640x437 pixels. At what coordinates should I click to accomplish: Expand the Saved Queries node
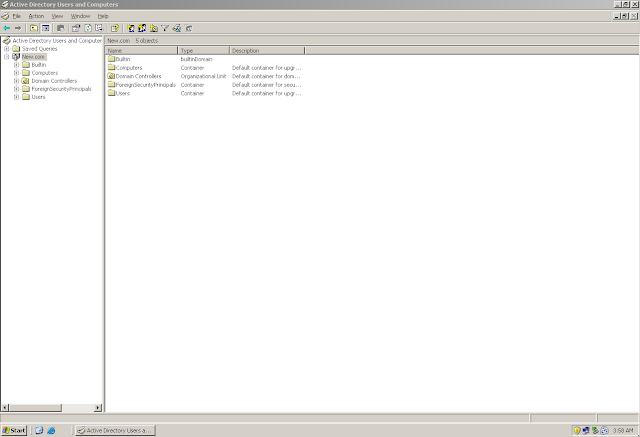click(x=7, y=49)
